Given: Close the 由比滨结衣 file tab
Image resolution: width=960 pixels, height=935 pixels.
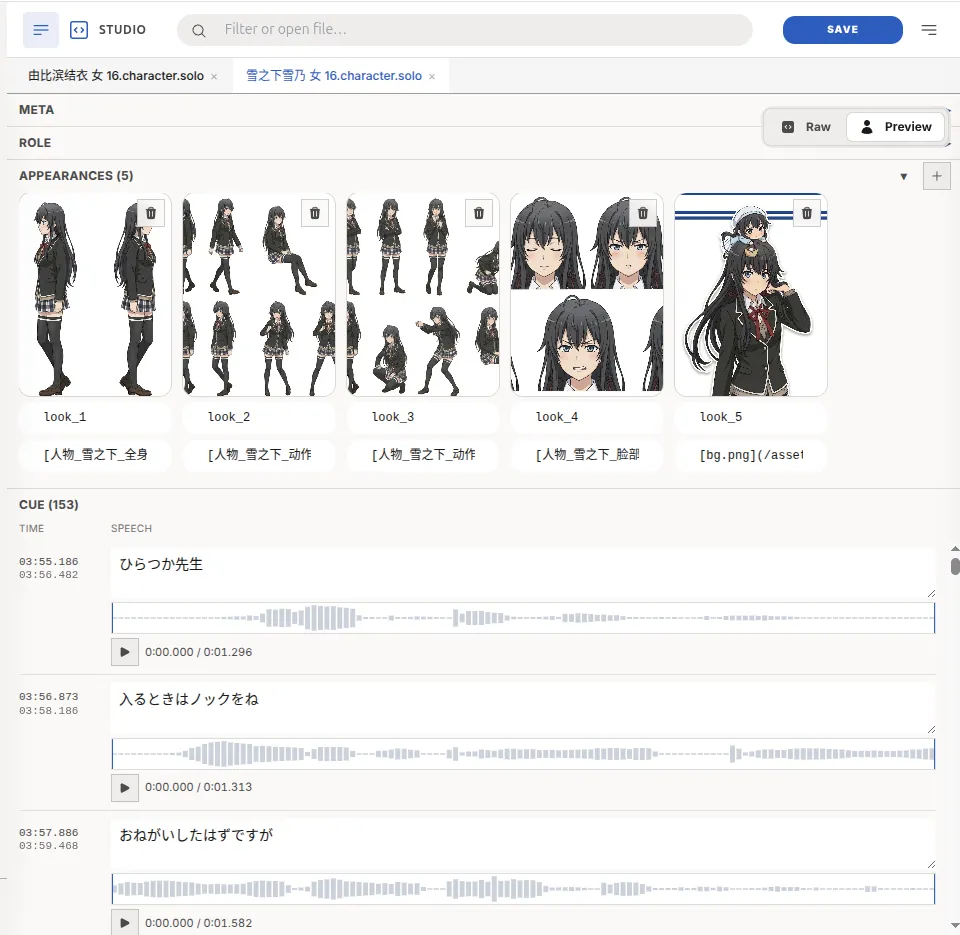Looking at the screenshot, I should pyautogui.click(x=214, y=77).
